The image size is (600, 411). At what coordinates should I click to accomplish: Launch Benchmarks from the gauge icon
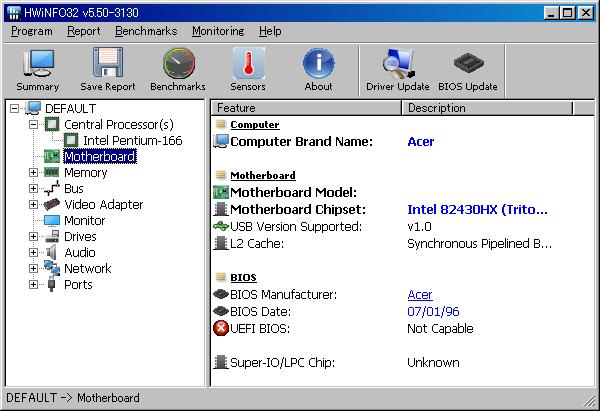[178, 63]
